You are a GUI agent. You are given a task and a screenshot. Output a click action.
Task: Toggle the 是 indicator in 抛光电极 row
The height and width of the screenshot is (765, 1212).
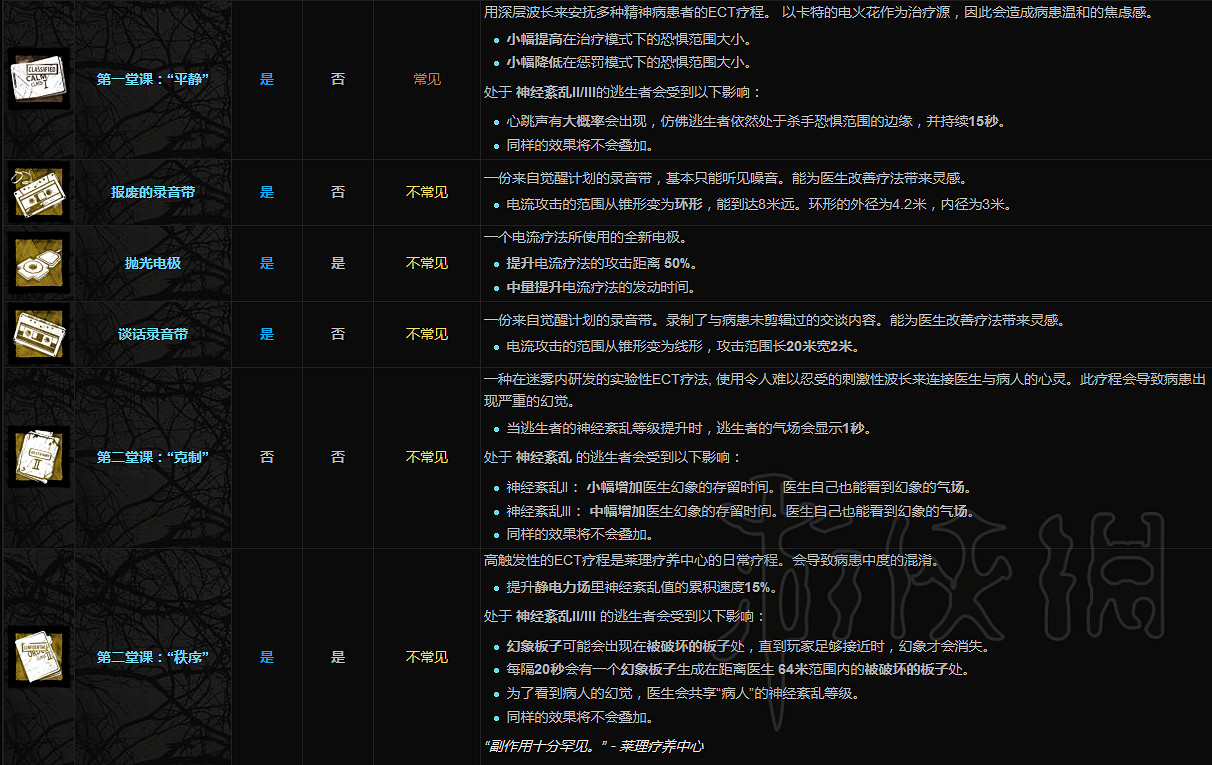point(267,263)
